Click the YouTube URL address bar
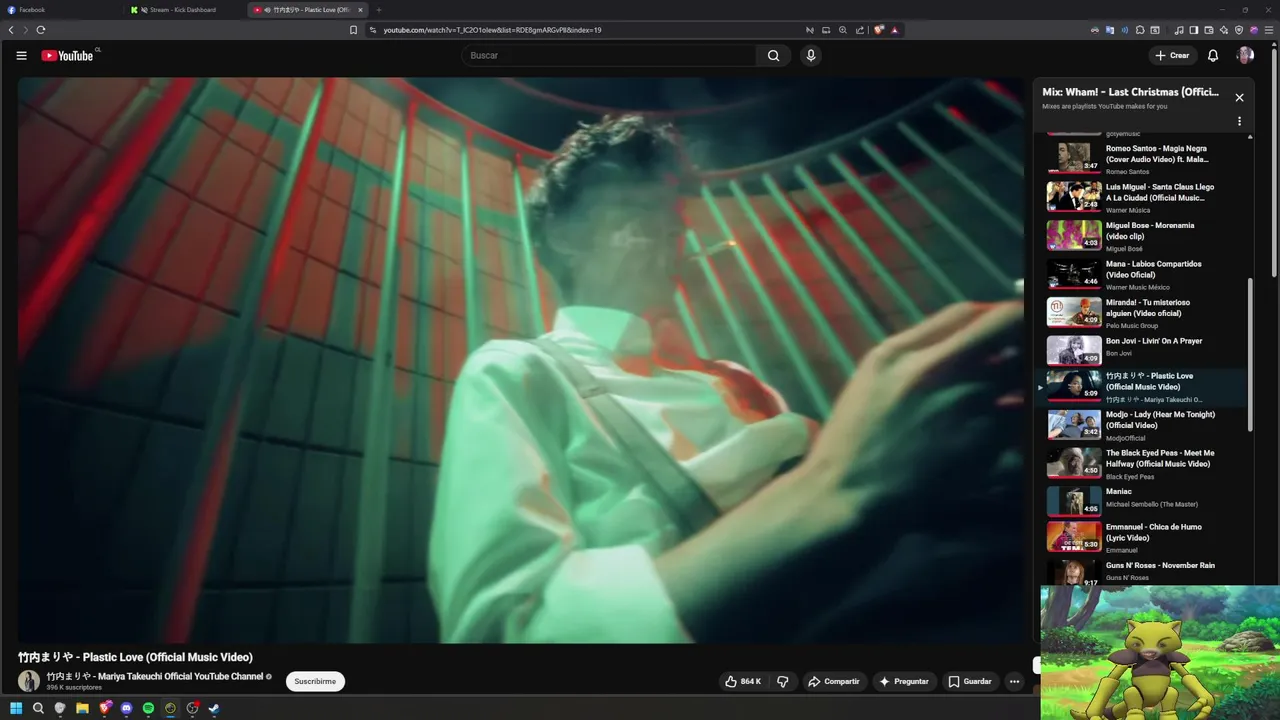 585,30
